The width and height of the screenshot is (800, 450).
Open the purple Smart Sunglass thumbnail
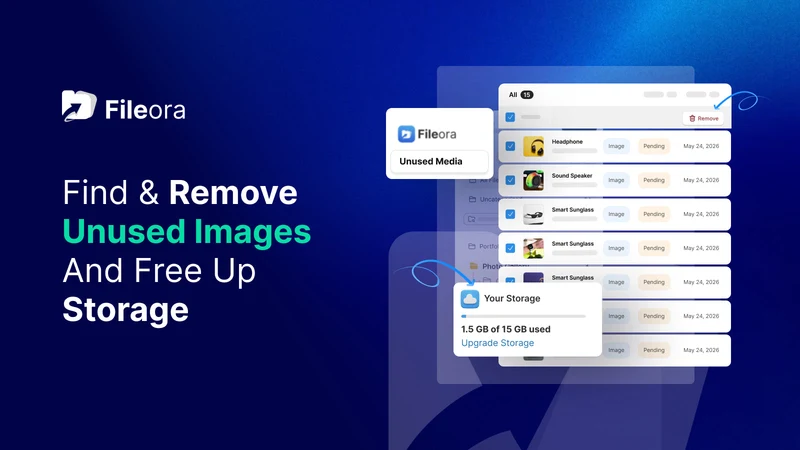click(533, 278)
